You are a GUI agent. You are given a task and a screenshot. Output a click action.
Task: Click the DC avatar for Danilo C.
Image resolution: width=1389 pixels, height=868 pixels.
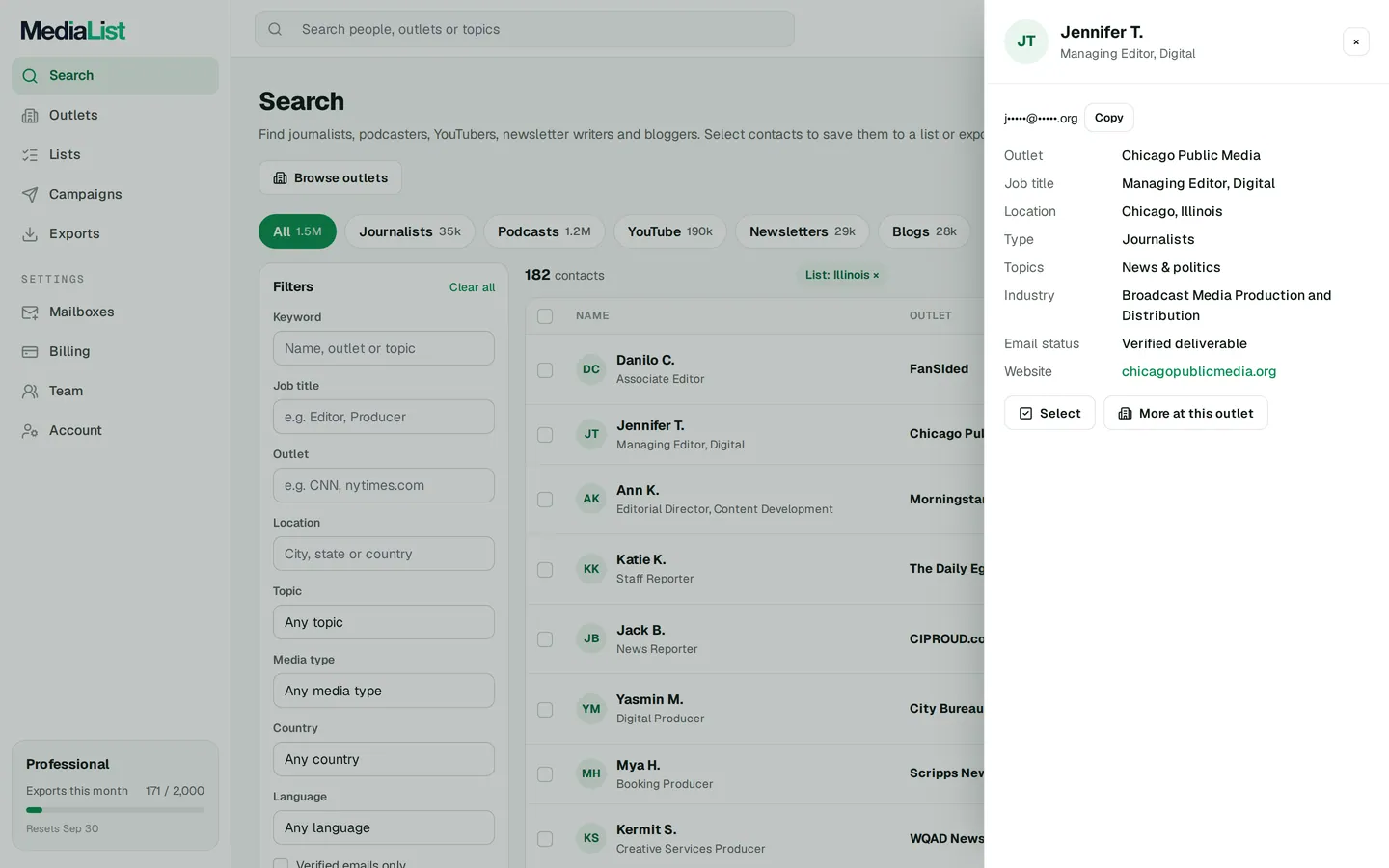591,369
